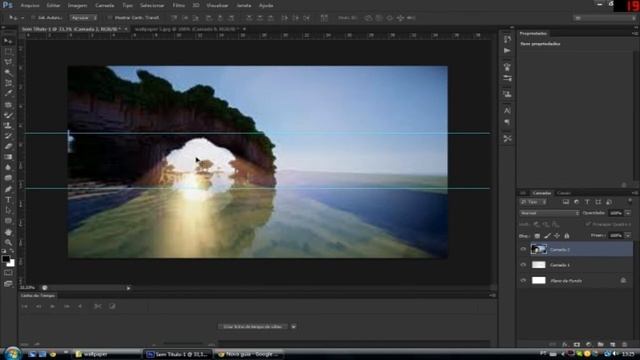Toggle the Propagar Quadro 1 checkbox

click(588, 224)
